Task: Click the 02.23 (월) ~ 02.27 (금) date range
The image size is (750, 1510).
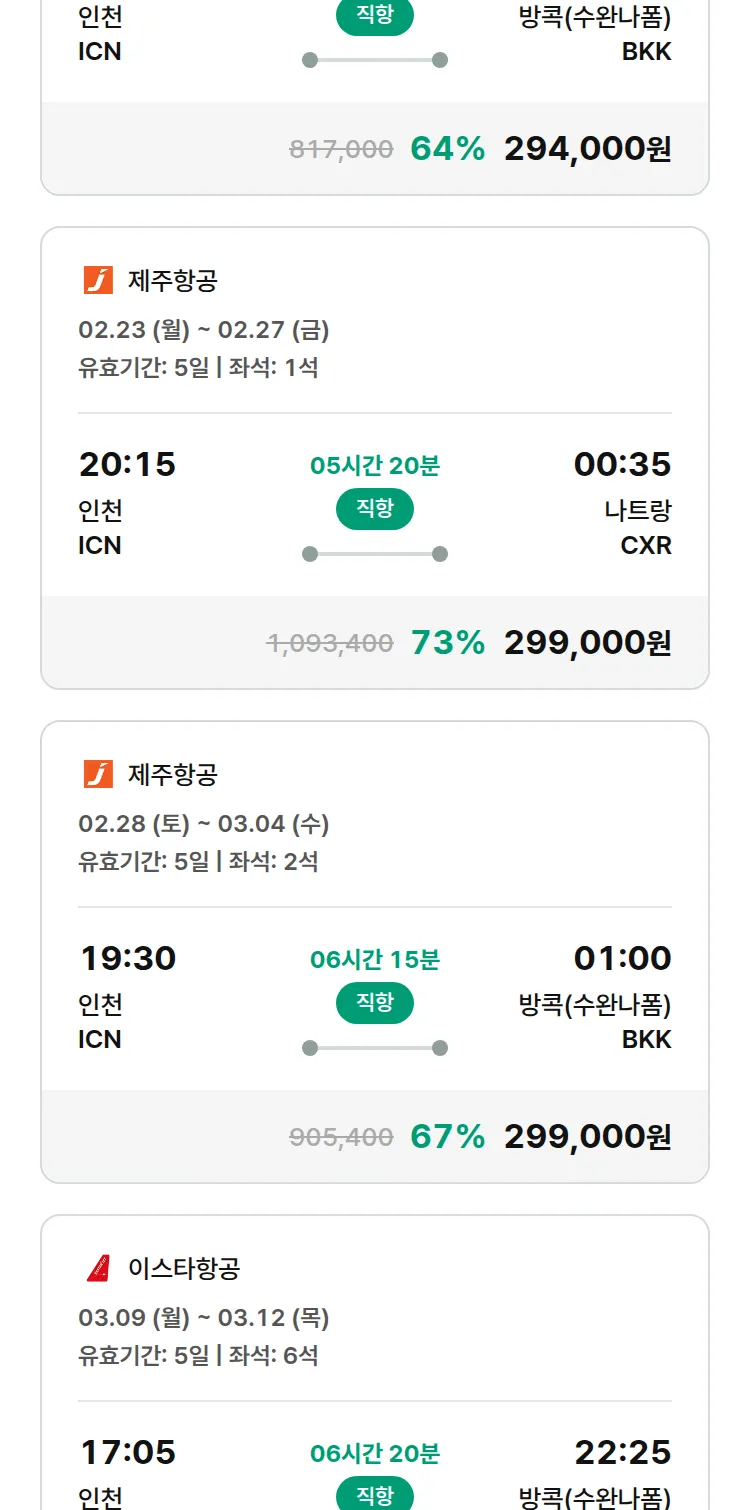Action: (x=204, y=330)
